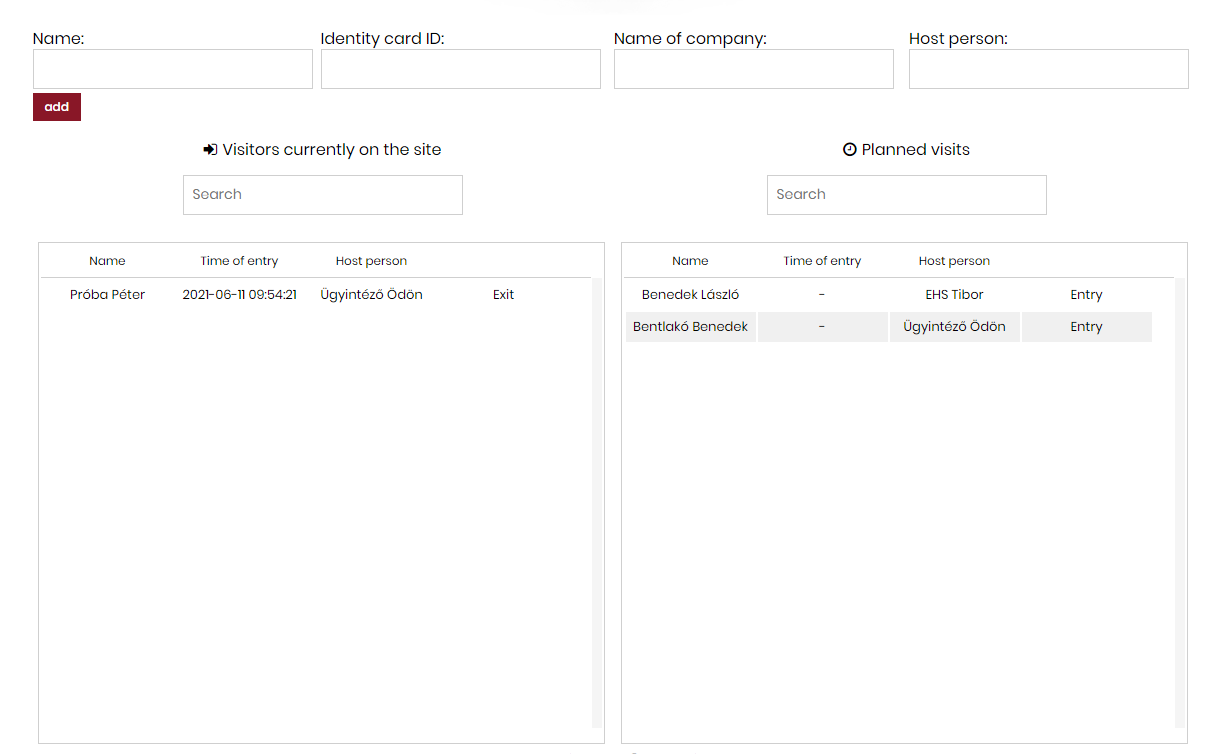Screen dimensions: 1220x754
Task: Click the sign-in icon beside Visitors currently on site
Action: point(210,150)
